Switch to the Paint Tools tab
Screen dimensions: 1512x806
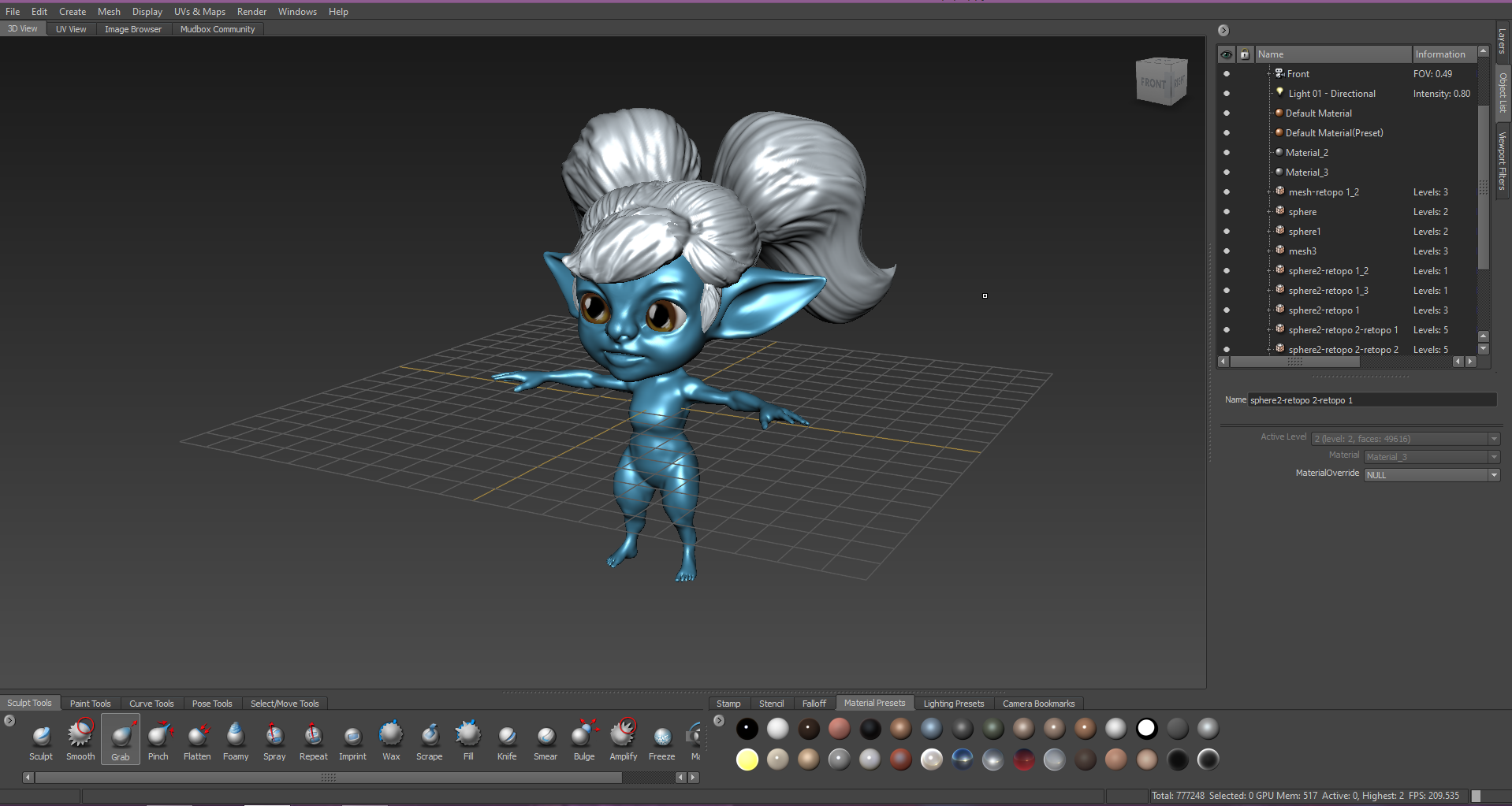point(90,704)
